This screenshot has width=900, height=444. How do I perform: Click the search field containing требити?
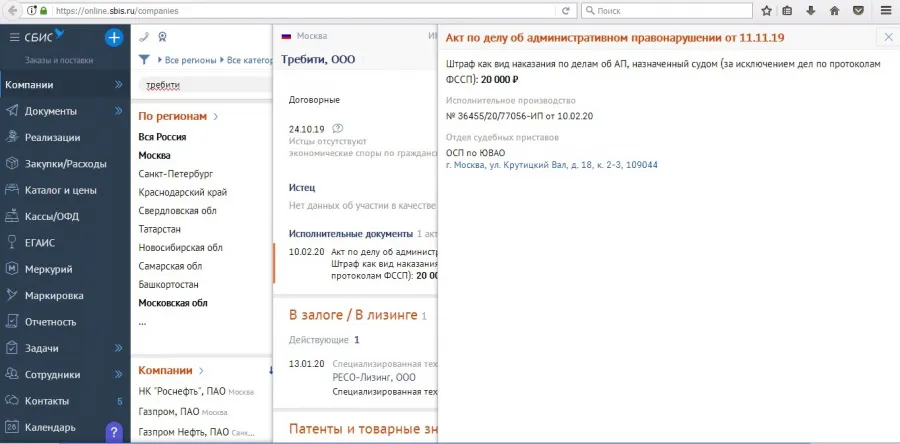pyautogui.click(x=205, y=85)
